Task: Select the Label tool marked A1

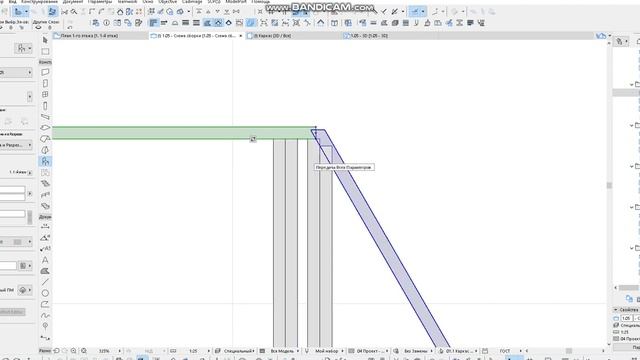Action: pyautogui.click(x=45, y=249)
